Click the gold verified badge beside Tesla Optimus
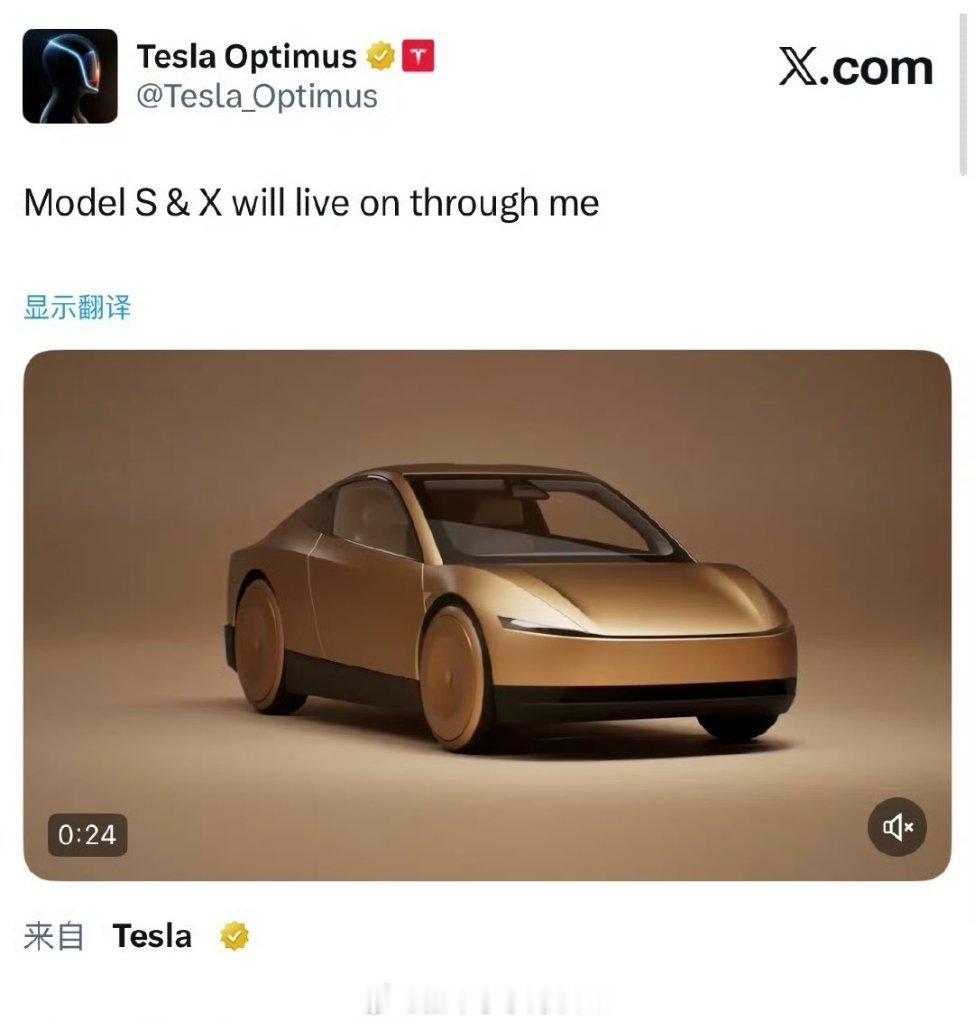The height and width of the screenshot is (1024, 974). [380, 56]
